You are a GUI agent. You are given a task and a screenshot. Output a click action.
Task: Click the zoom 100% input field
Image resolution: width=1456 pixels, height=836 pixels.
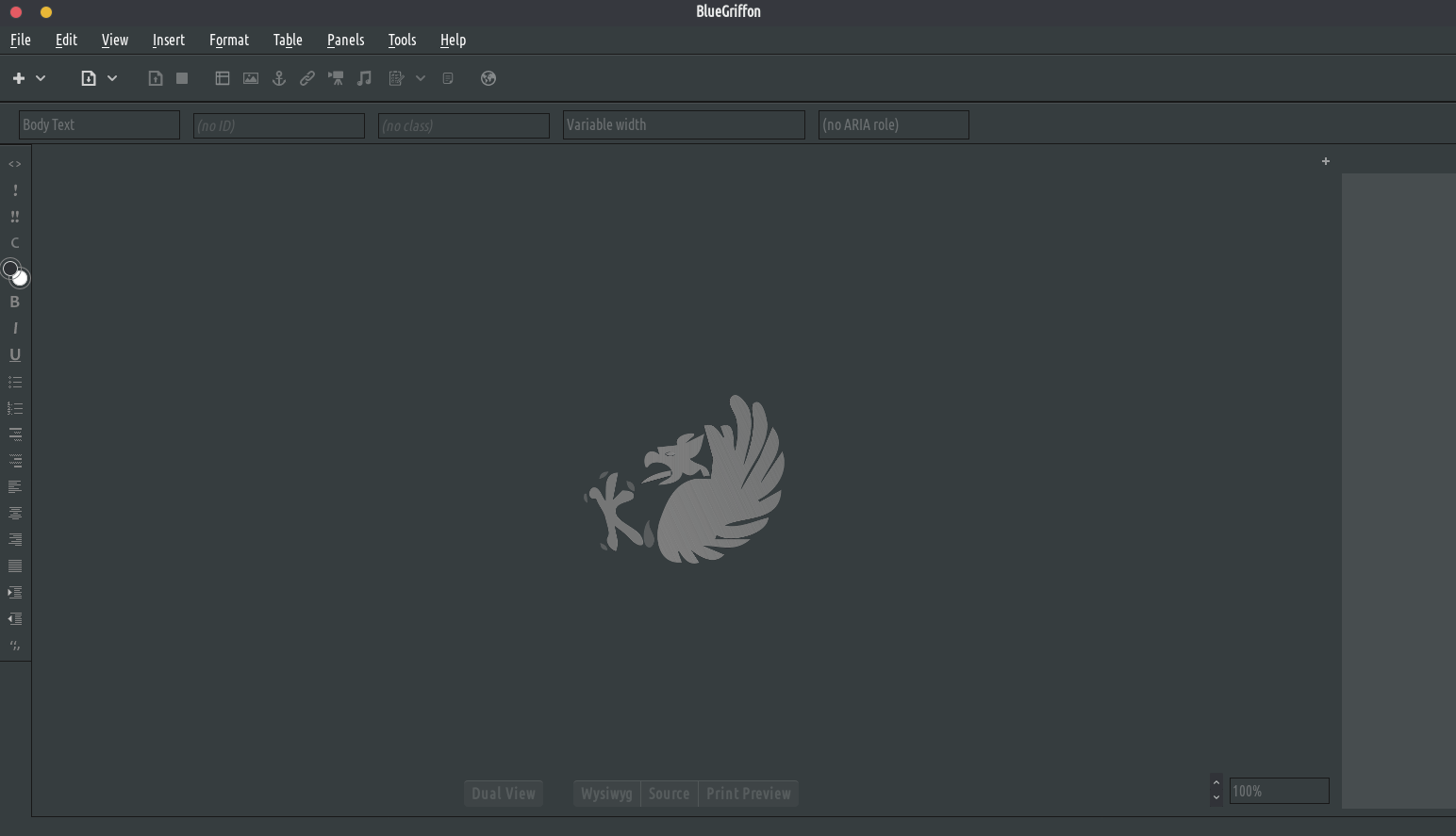[1278, 792]
